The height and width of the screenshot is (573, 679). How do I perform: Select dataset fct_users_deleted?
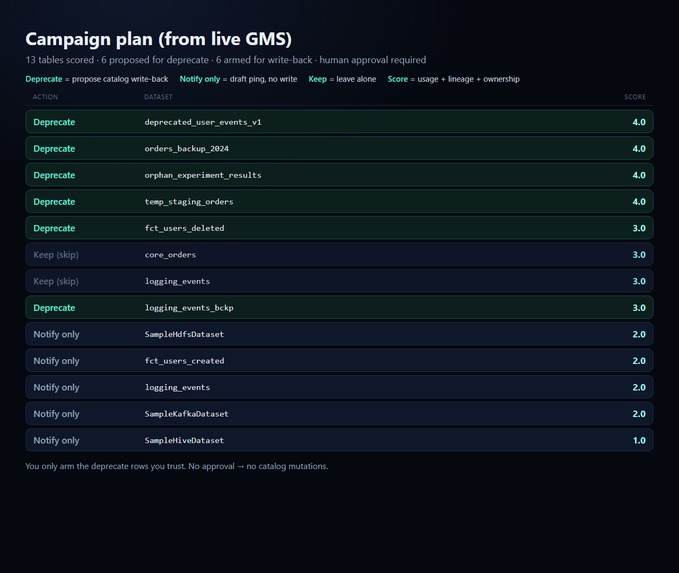pos(184,228)
